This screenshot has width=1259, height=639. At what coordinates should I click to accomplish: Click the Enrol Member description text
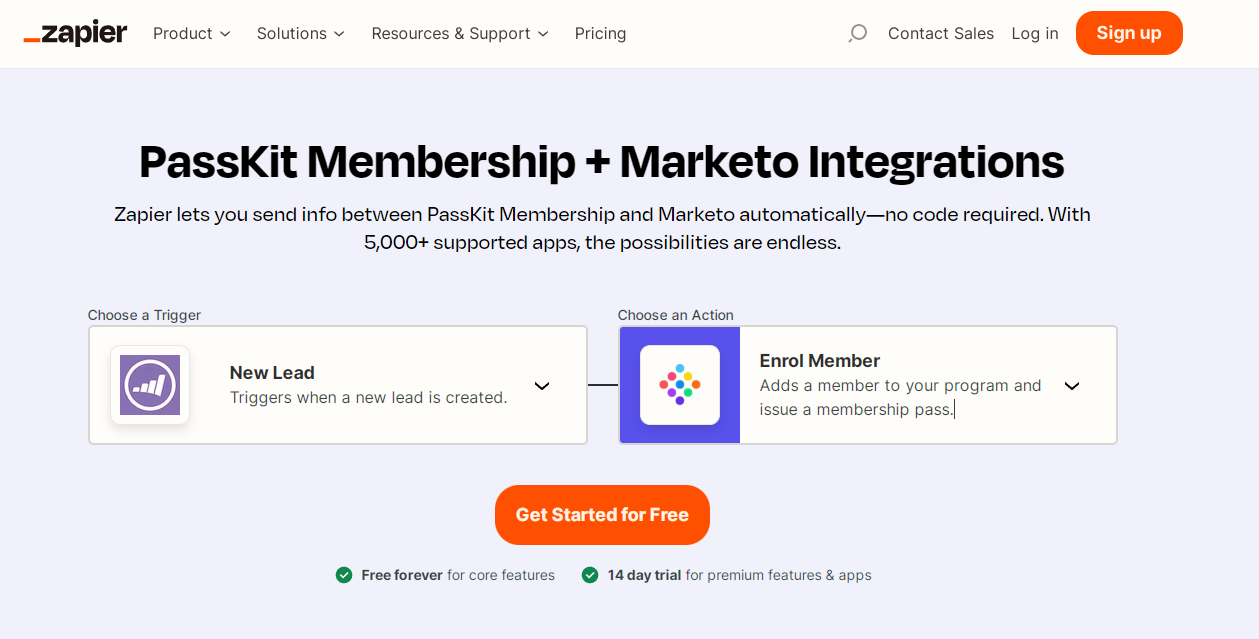900,397
